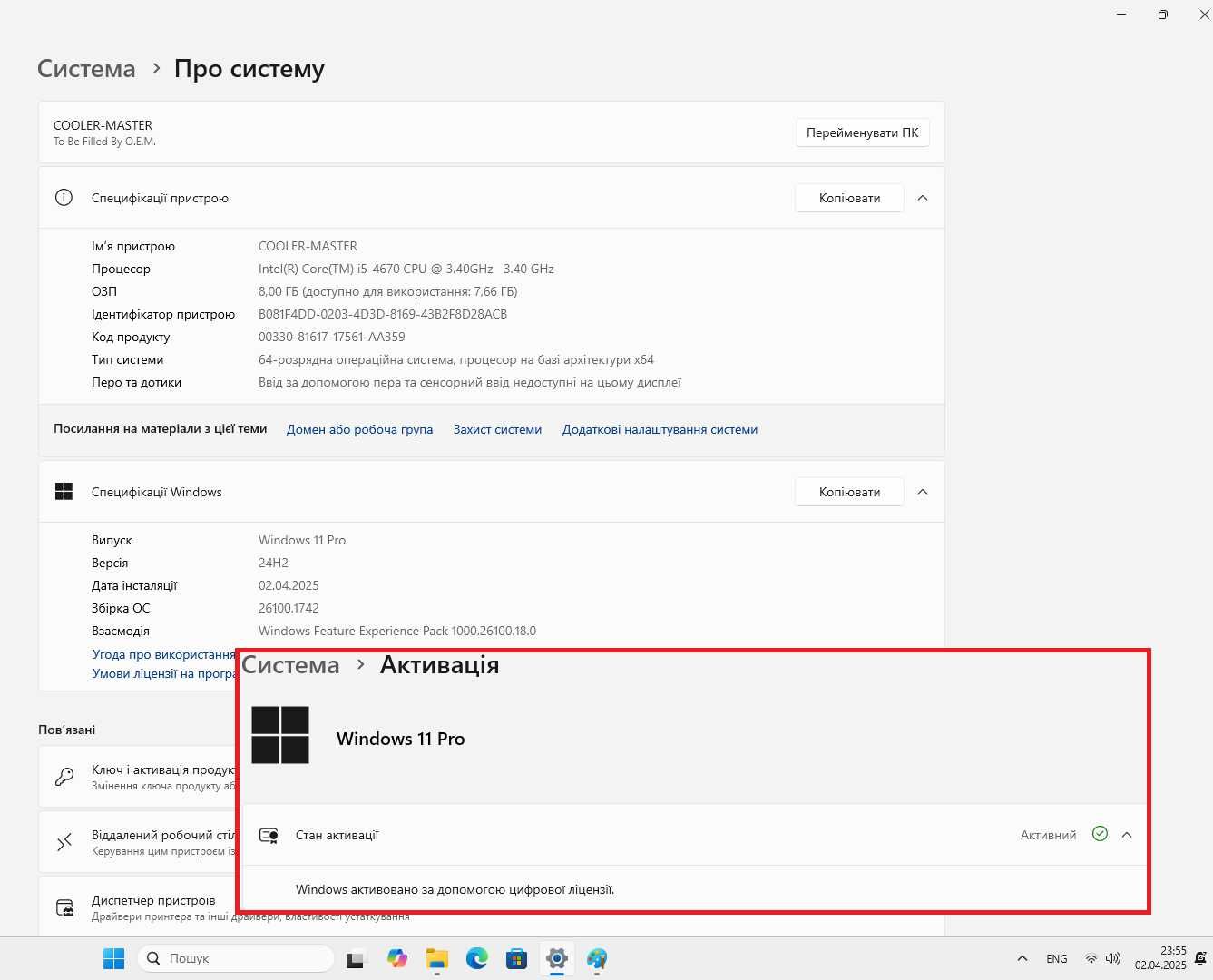Click the large Windows logo in the Активація panel
This screenshot has height=980, width=1213.
(x=280, y=735)
